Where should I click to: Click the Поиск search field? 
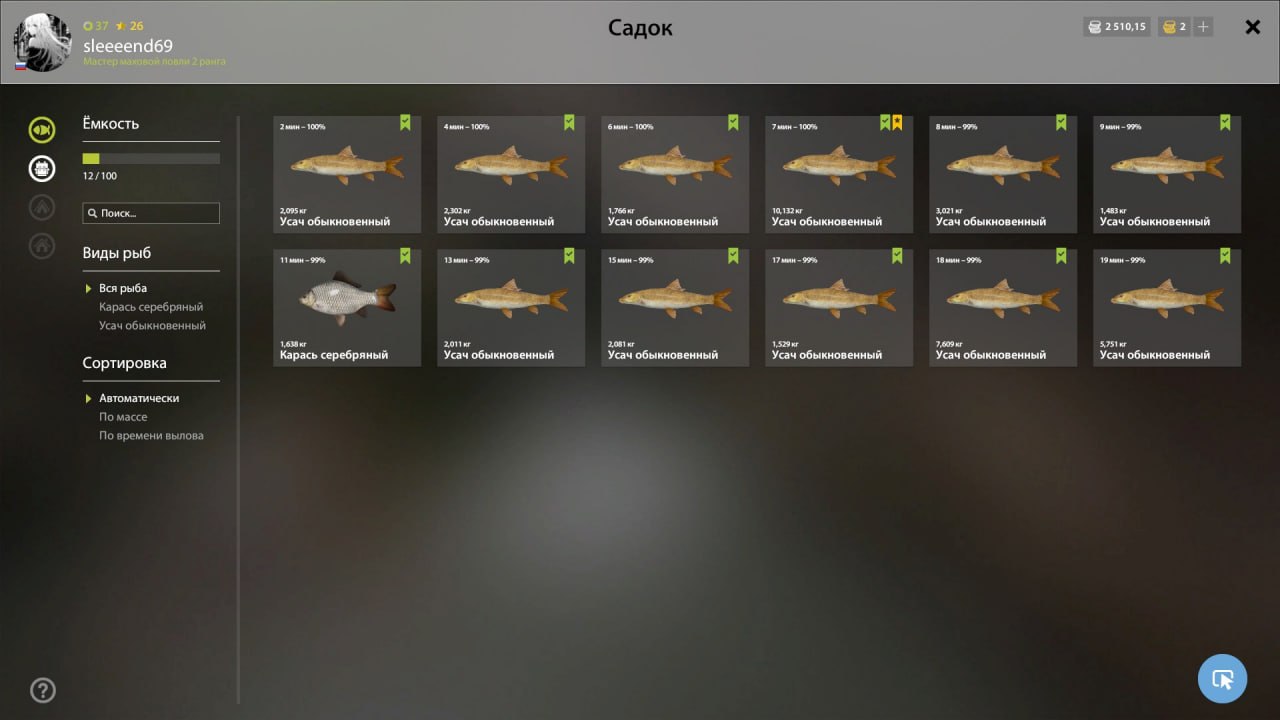click(x=151, y=213)
